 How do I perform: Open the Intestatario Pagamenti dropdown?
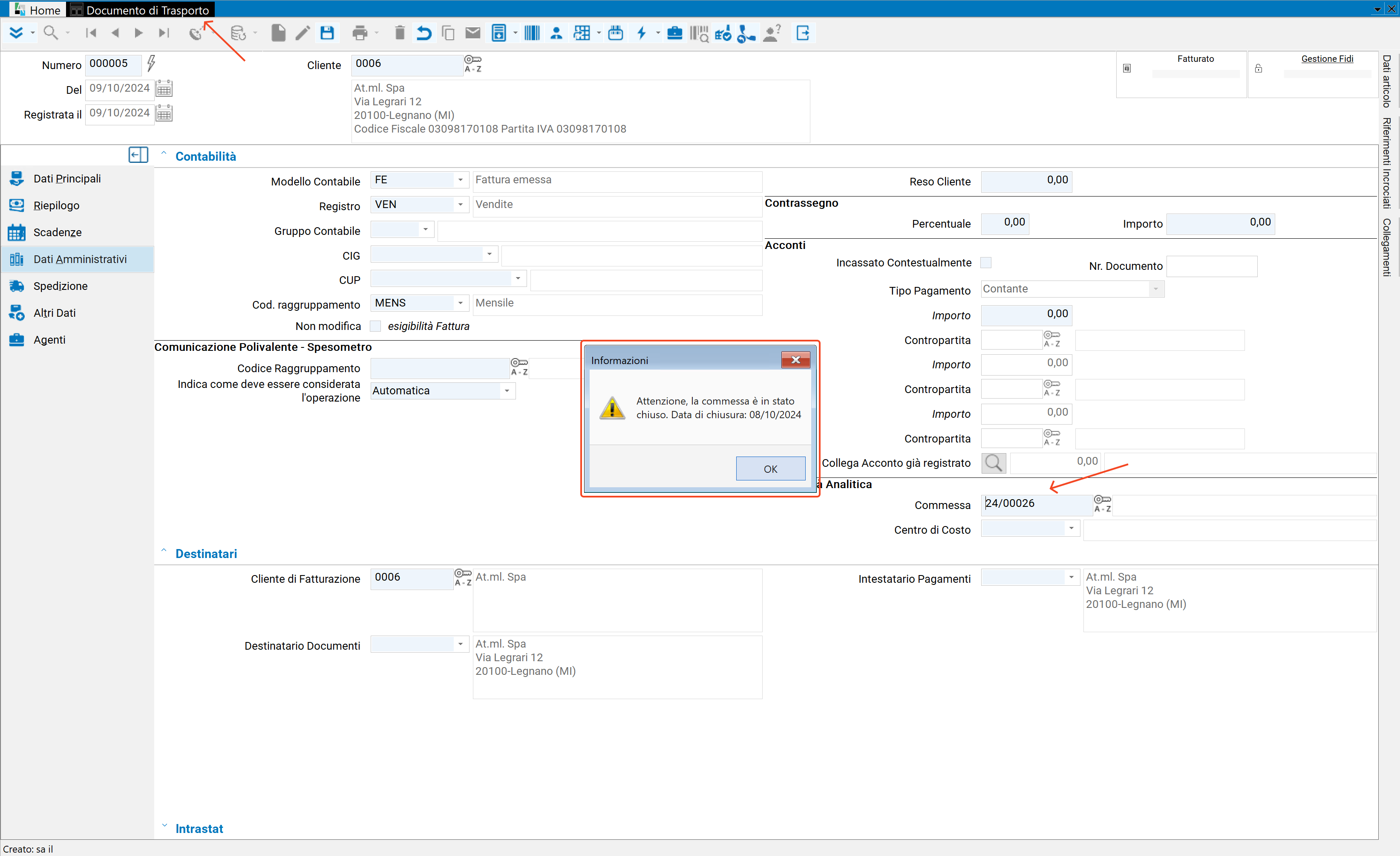click(1071, 578)
